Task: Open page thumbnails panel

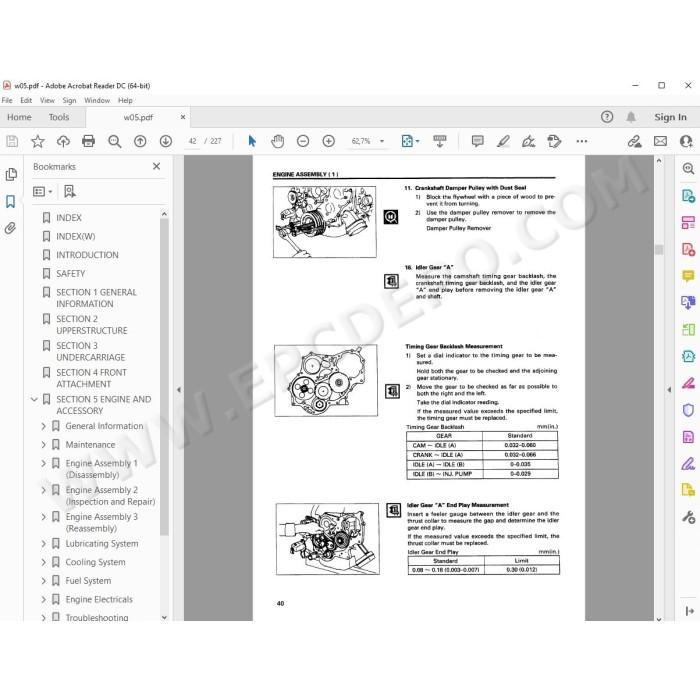Action: click(x=11, y=175)
